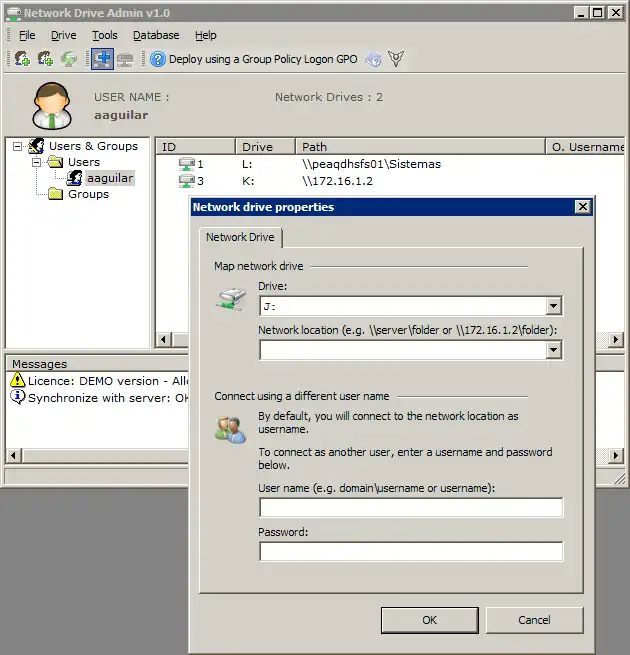Screen dimensions: 630x655
Task: Click Cancel in Network drive properties
Action: 534,620
